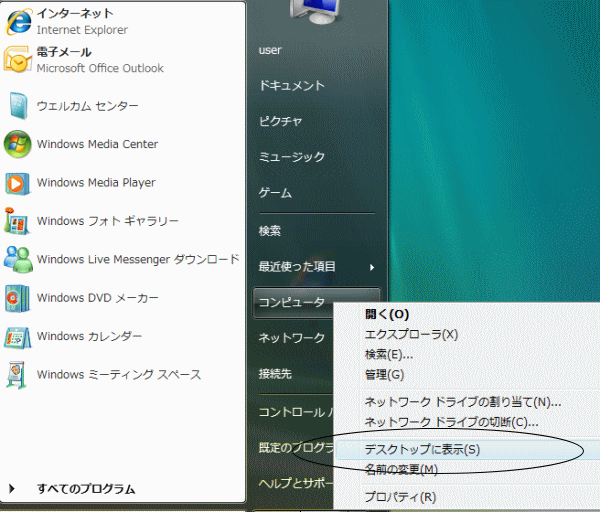Open ピクチャ folder
600x512 pixels.
280,121
